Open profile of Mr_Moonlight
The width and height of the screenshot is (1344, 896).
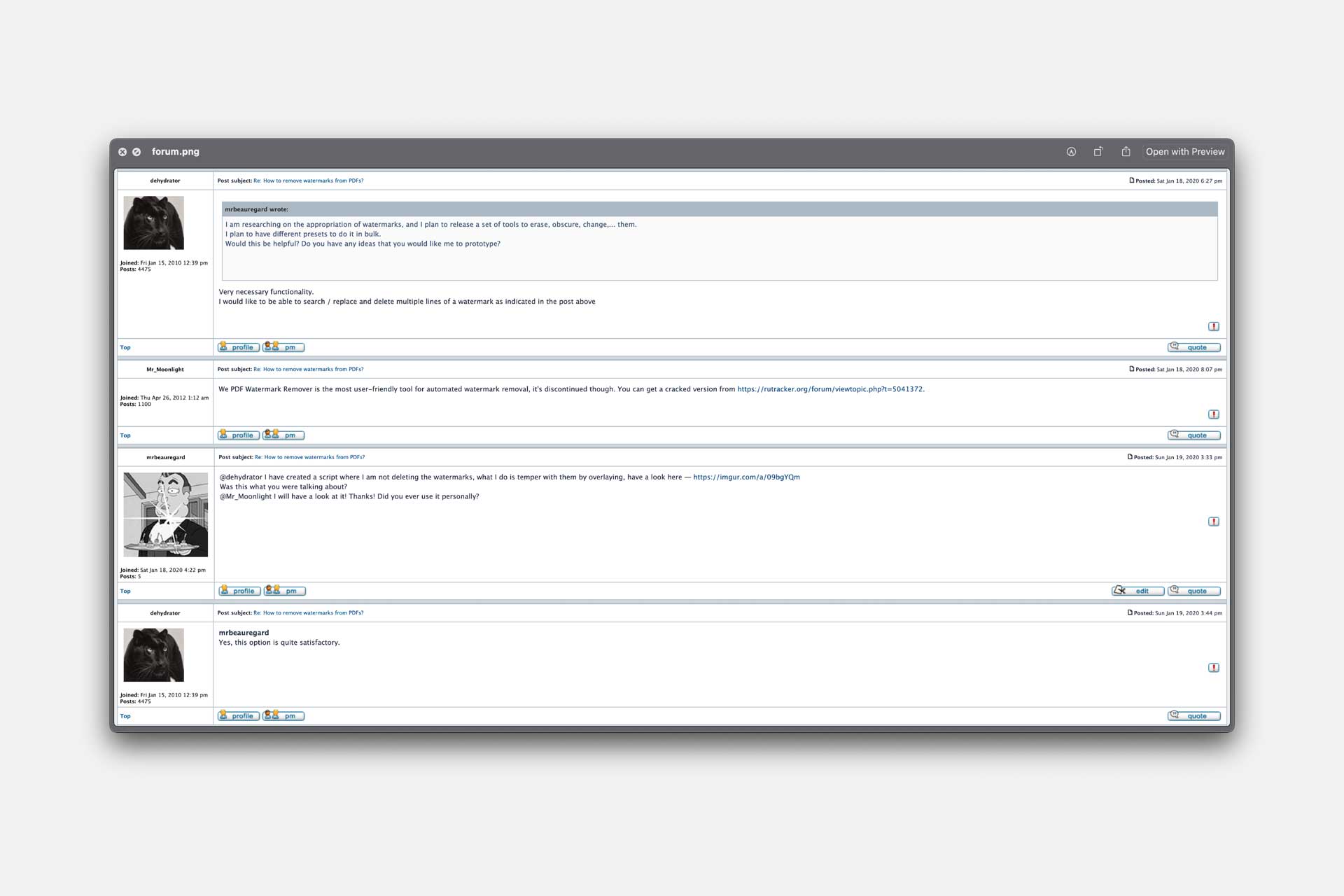coord(239,435)
